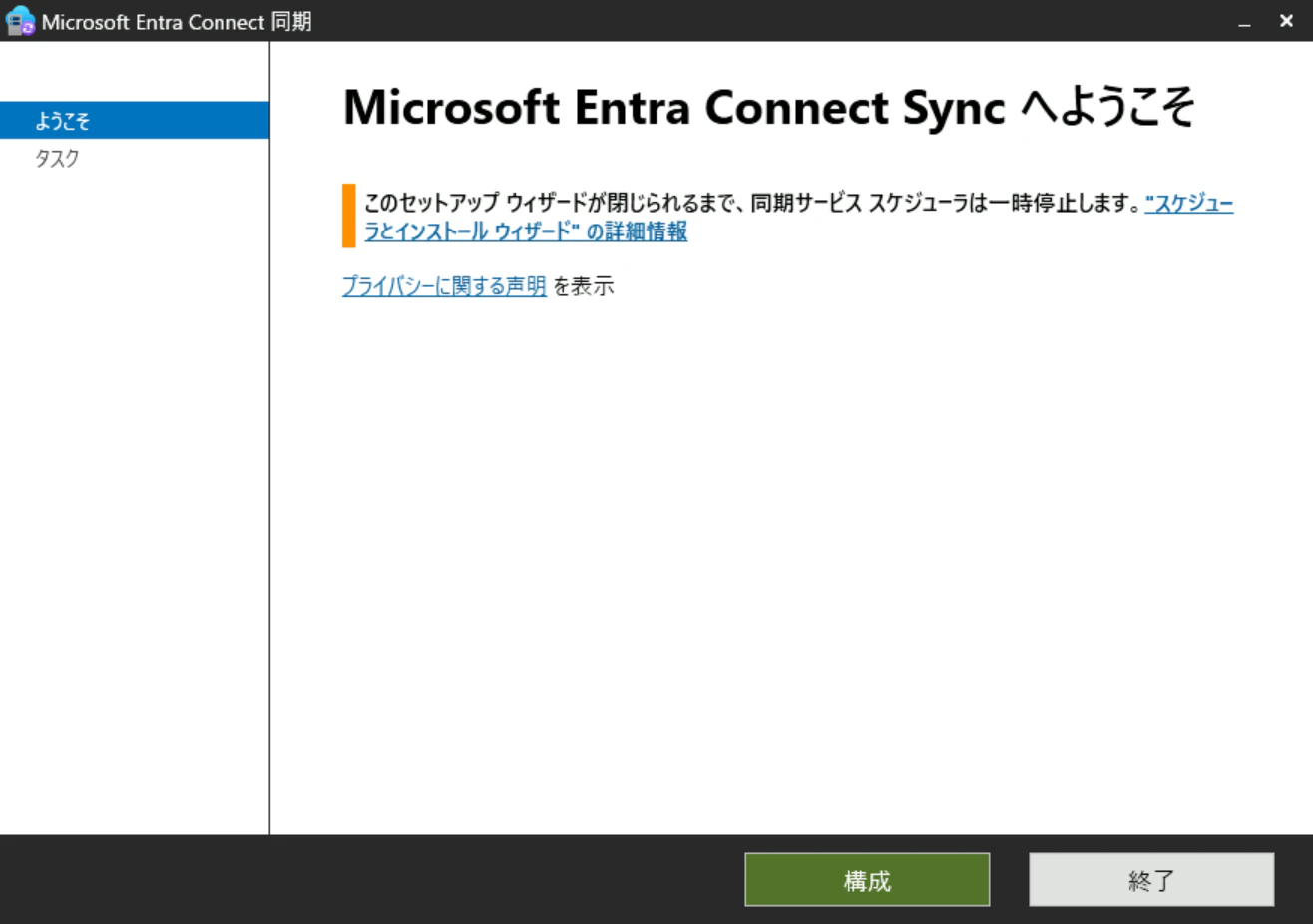Click the Entra Connect app icon in title bar
1313x924 pixels.
(20, 21)
